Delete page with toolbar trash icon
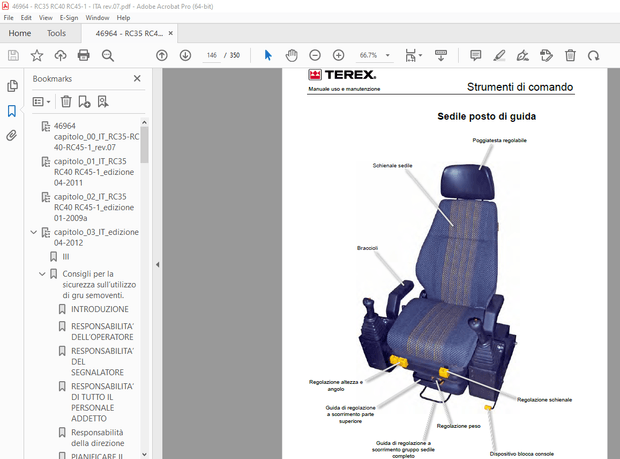This screenshot has height=459, width=620. tap(570, 55)
